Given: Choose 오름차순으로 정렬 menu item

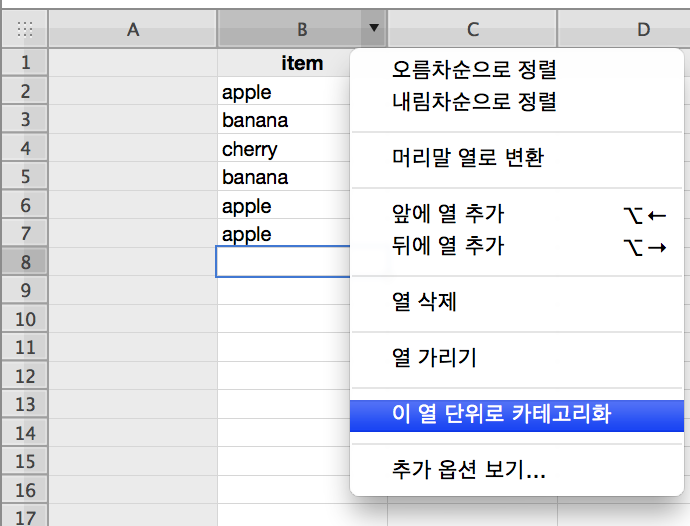Looking at the screenshot, I should point(517,70).
